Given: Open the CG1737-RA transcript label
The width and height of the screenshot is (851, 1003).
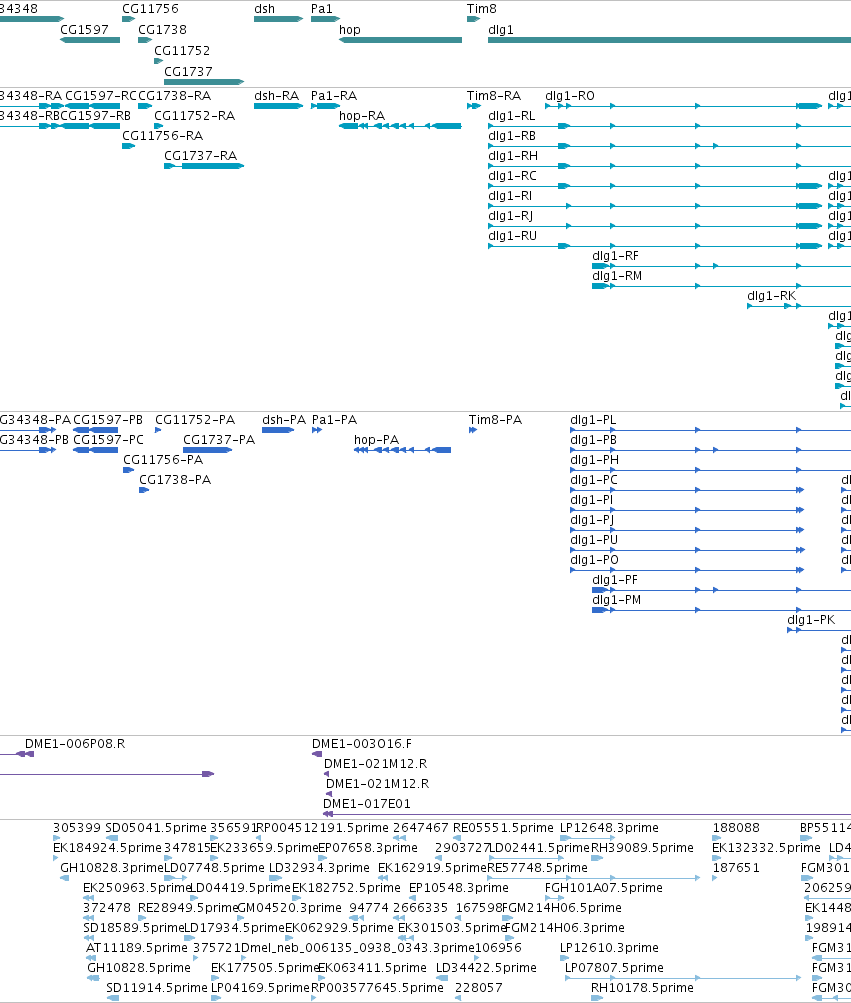Looking at the screenshot, I should (x=200, y=156).
